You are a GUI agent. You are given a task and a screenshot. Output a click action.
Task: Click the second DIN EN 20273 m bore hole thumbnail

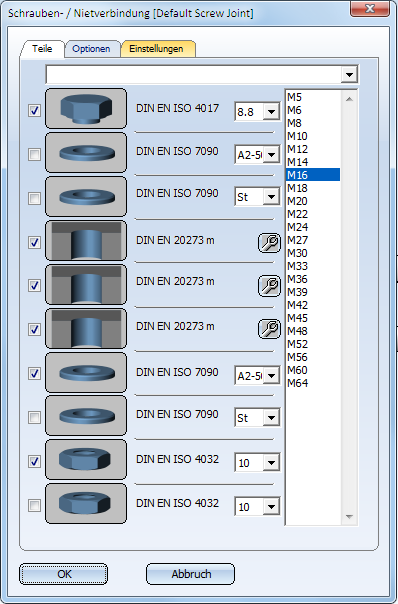pos(86,284)
